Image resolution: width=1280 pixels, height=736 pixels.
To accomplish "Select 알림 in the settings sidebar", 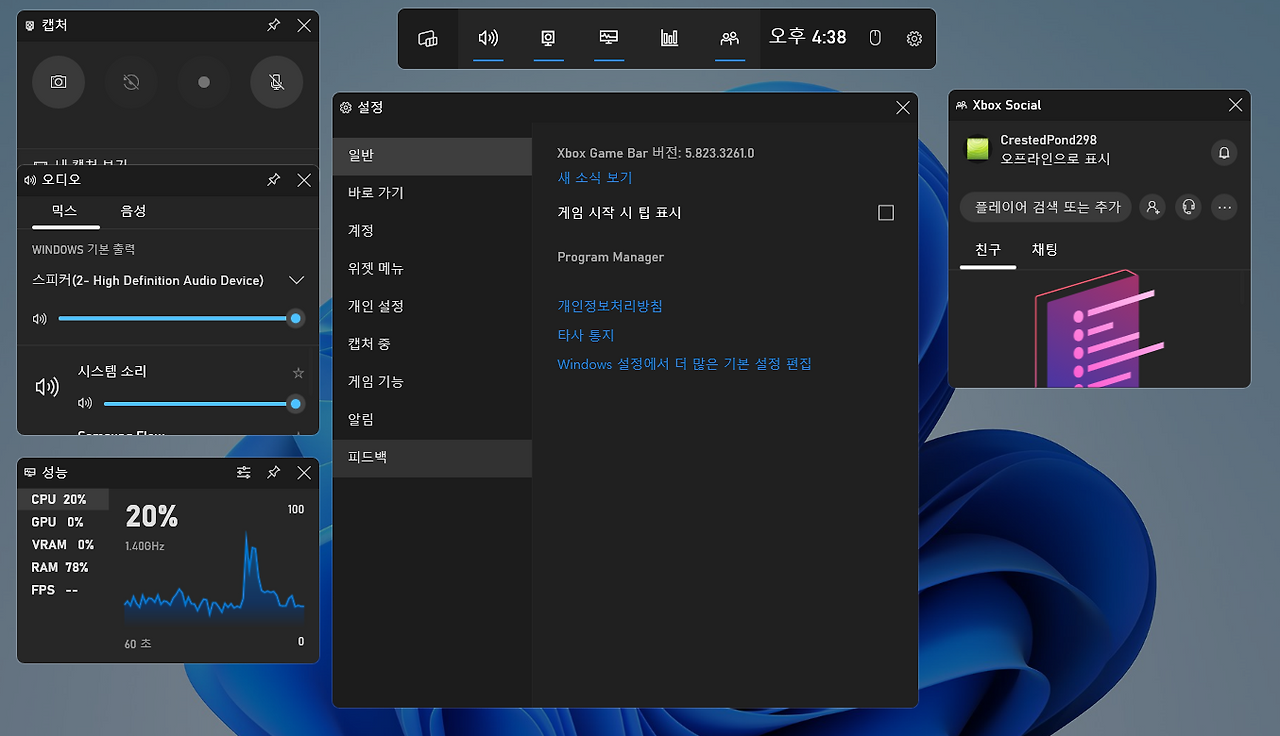I will pos(432,420).
